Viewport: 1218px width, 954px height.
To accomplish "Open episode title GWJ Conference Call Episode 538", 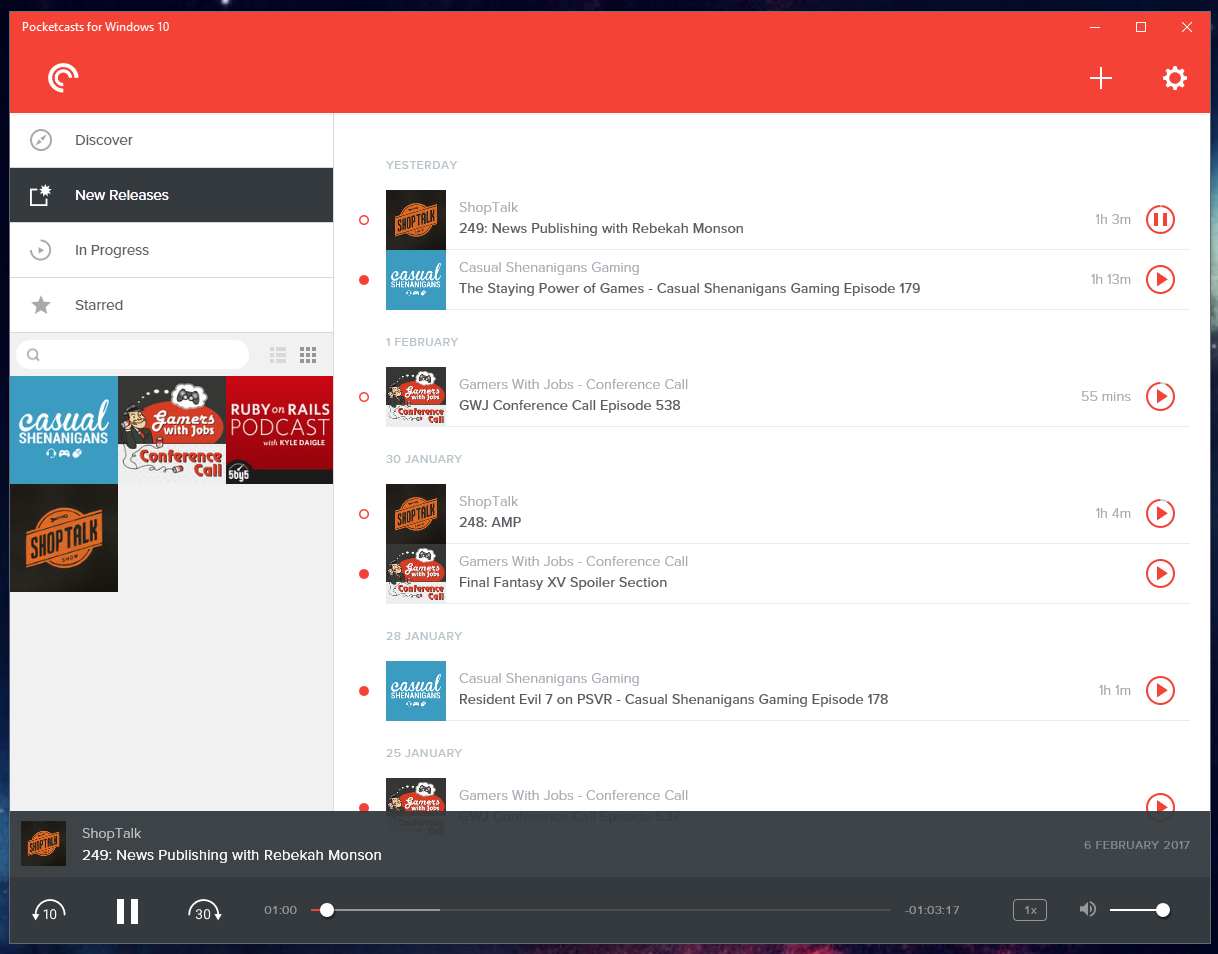I will (569, 405).
